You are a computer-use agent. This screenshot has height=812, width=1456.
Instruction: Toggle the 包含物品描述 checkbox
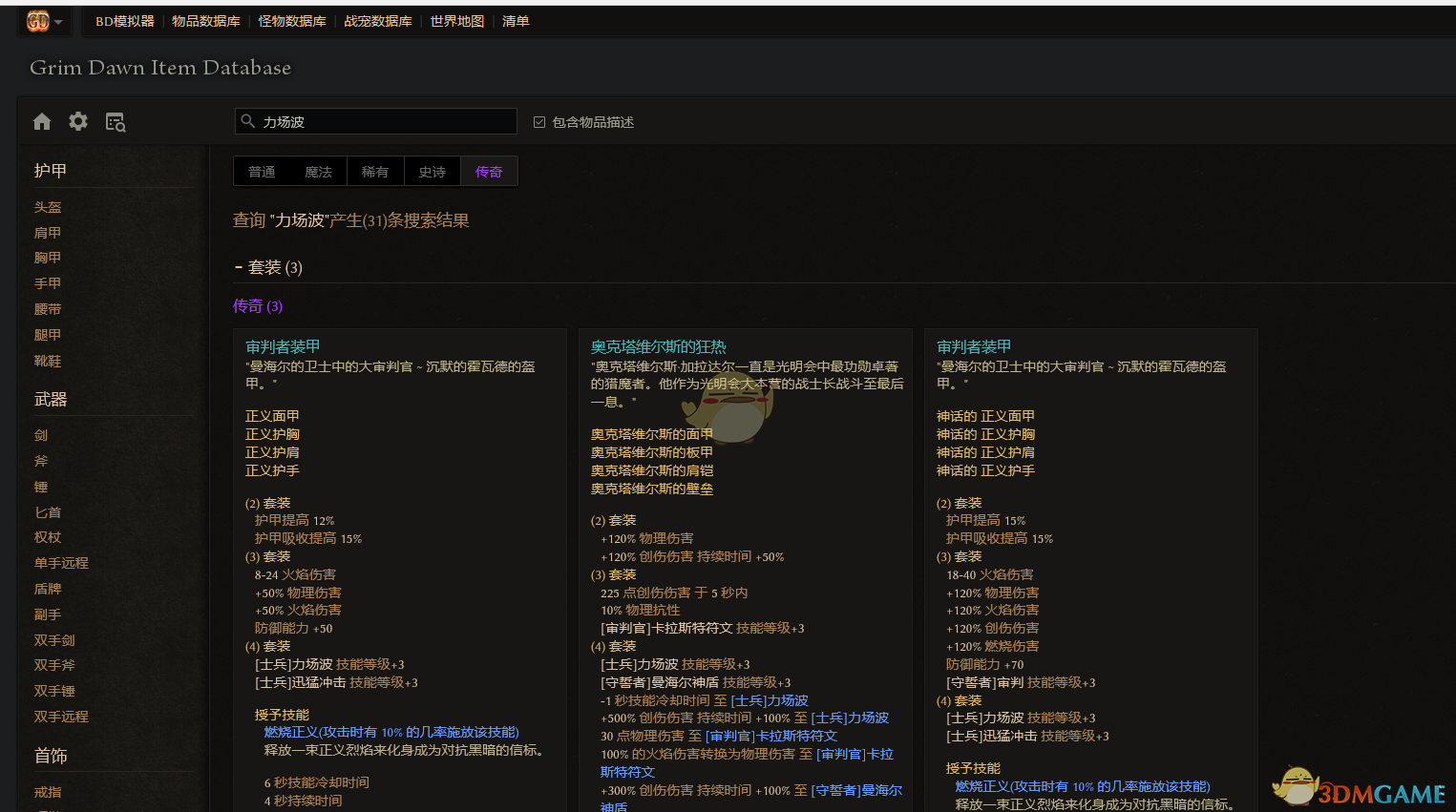(x=539, y=122)
